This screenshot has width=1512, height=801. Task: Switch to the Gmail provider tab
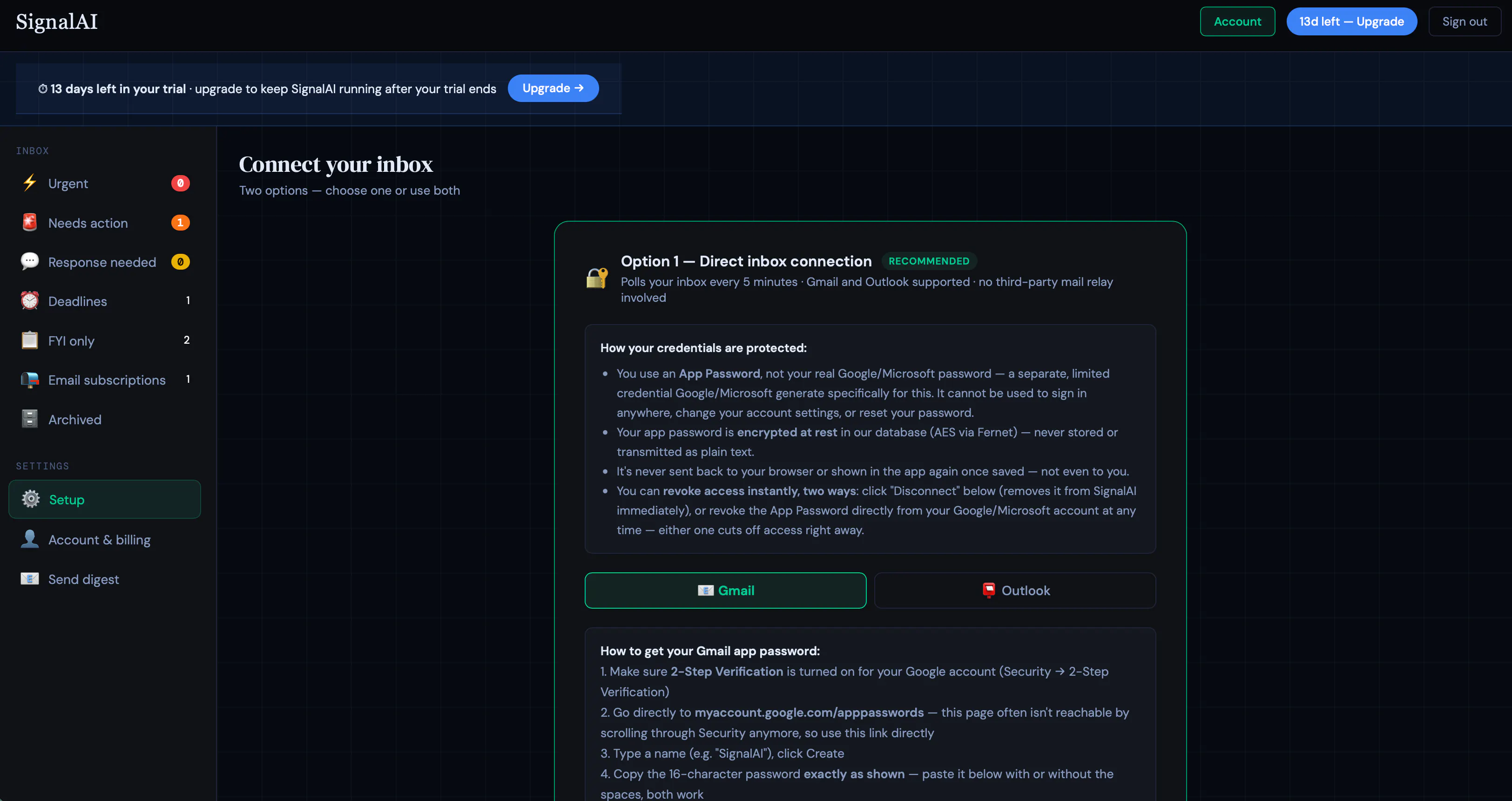tap(725, 590)
